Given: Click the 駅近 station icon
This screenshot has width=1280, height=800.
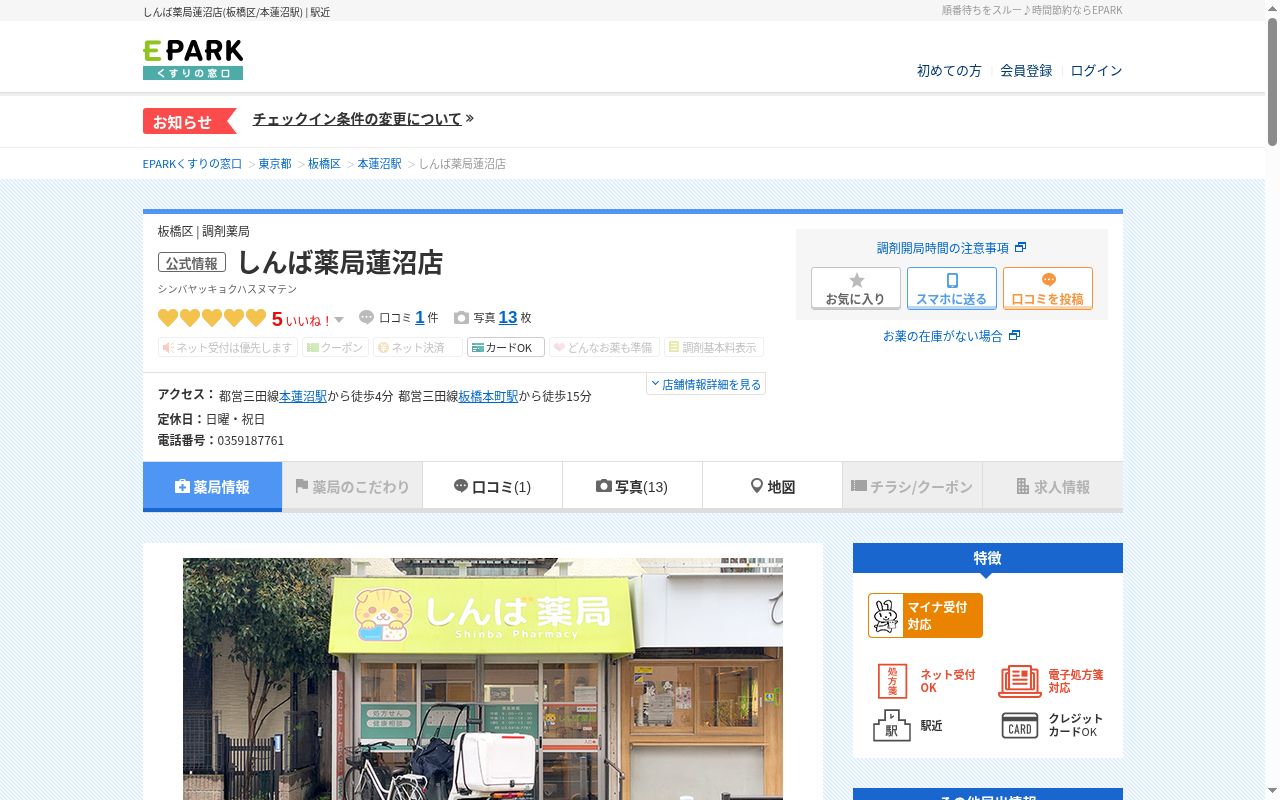Looking at the screenshot, I should pyautogui.click(x=892, y=725).
